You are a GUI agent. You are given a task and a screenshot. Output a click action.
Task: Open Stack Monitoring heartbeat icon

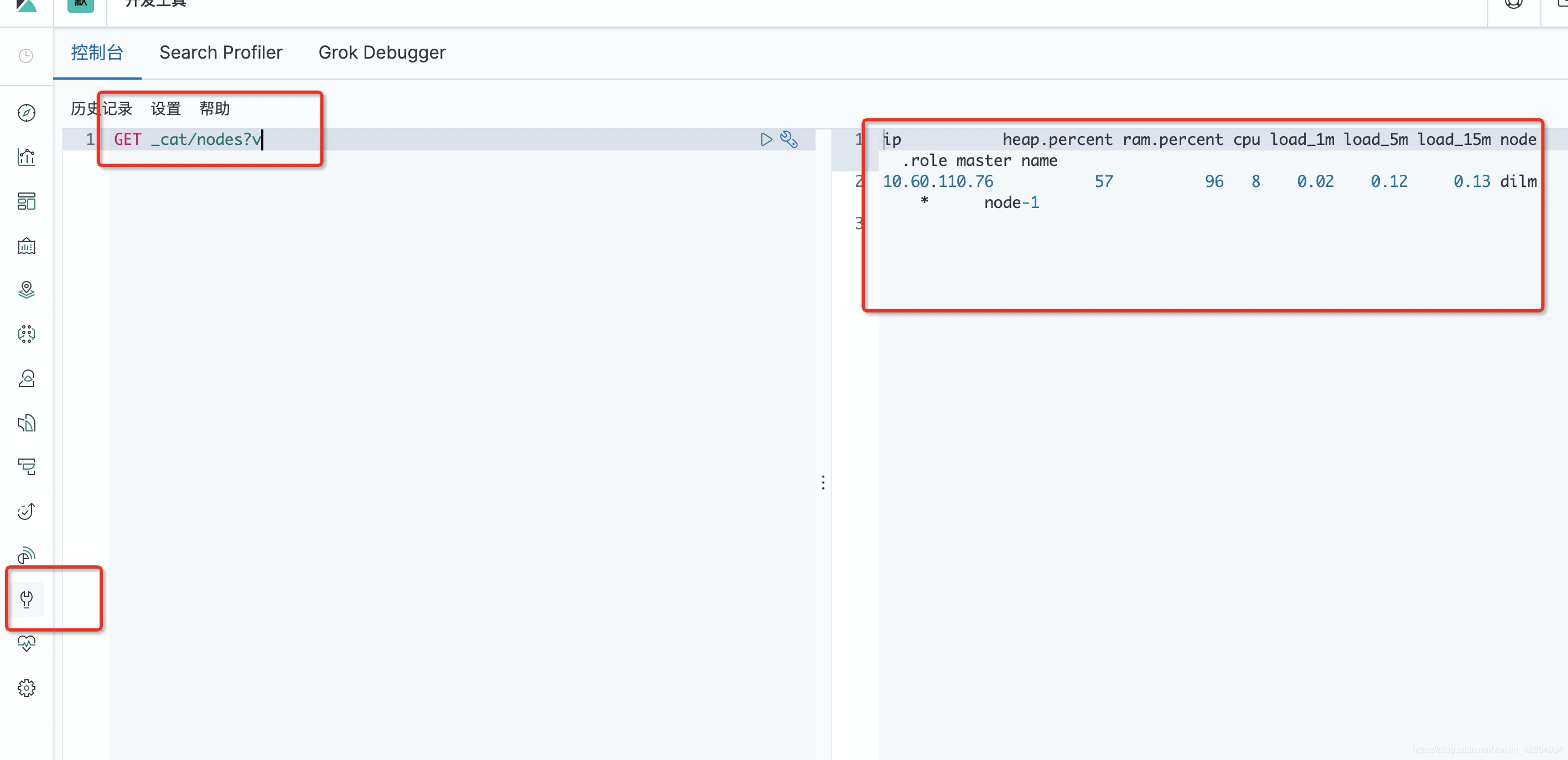pyautogui.click(x=26, y=643)
